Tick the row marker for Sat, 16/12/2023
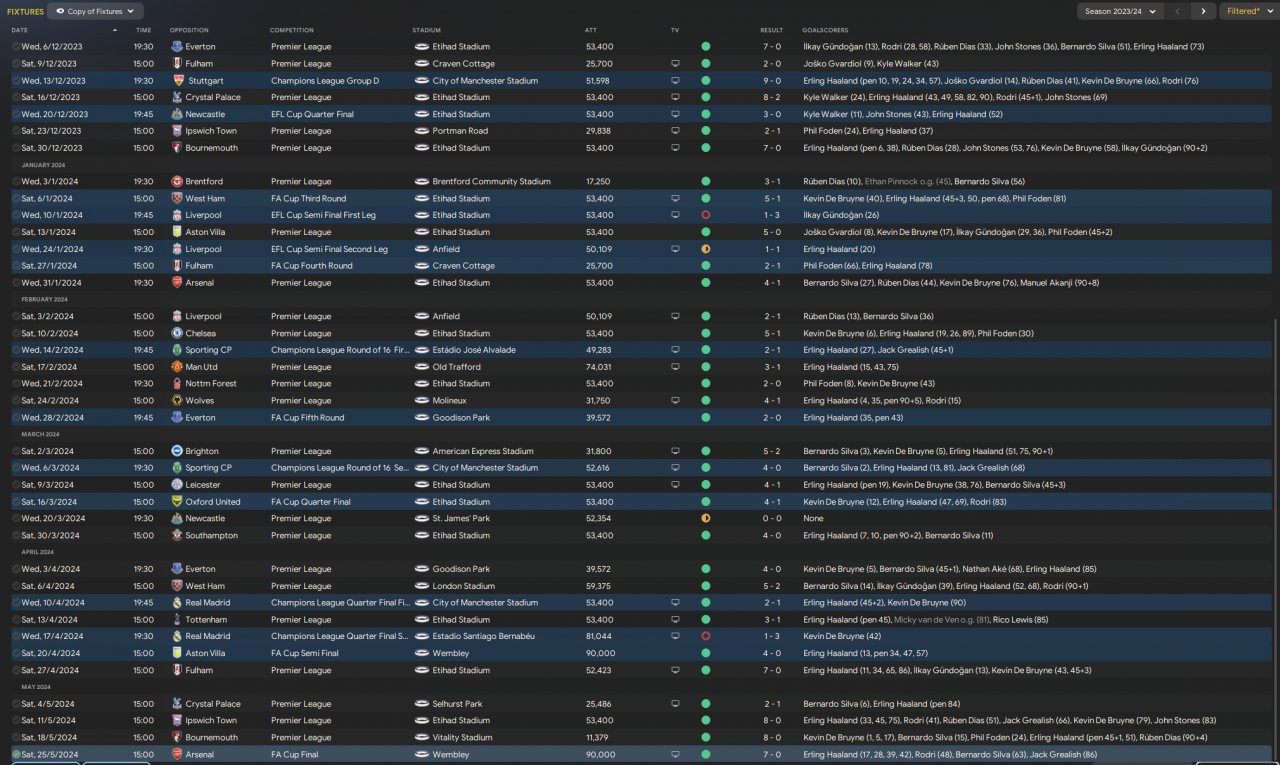Viewport: 1280px width, 765px height. pyautogui.click(x=16, y=98)
